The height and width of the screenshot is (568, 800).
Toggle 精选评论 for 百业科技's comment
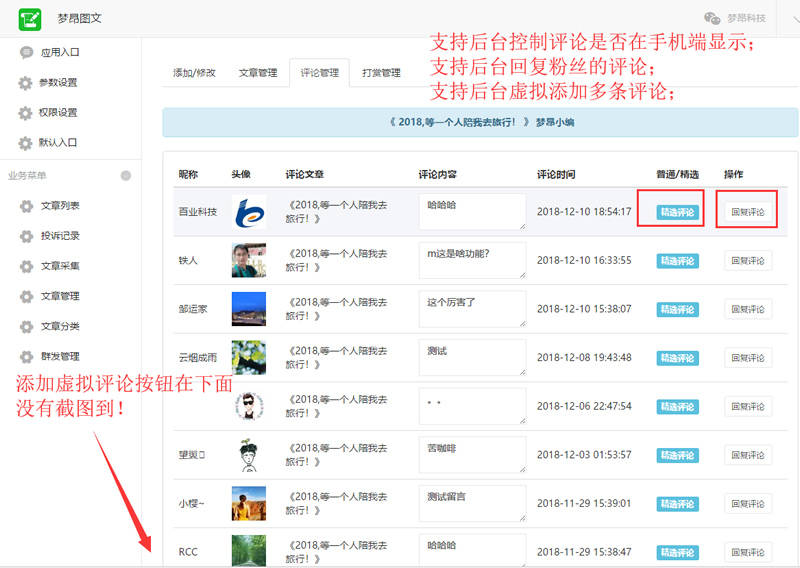click(x=677, y=212)
